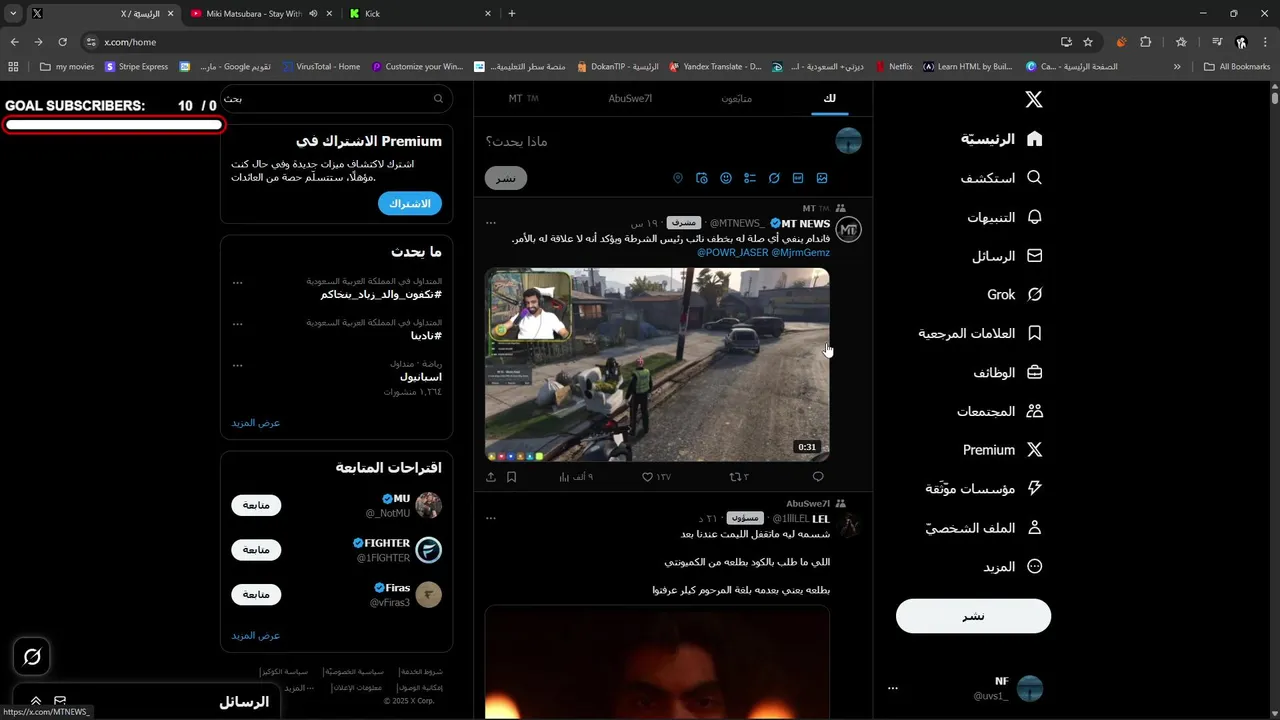The height and width of the screenshot is (720, 1280).
Task: Open more options for trend #ناديبا
Action: (237, 323)
